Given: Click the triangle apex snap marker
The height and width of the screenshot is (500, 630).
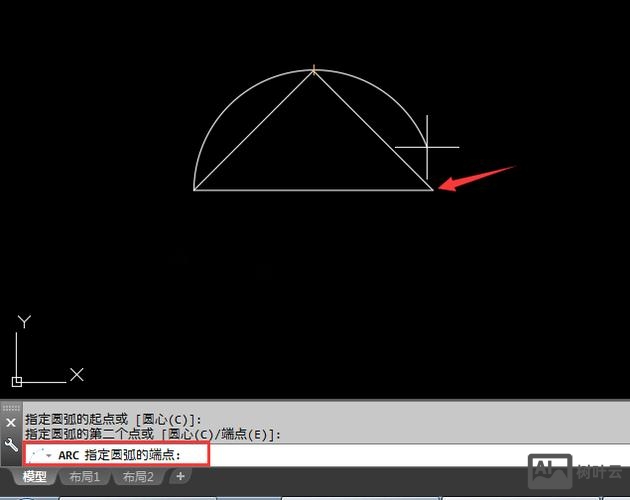Looking at the screenshot, I should (314, 71).
